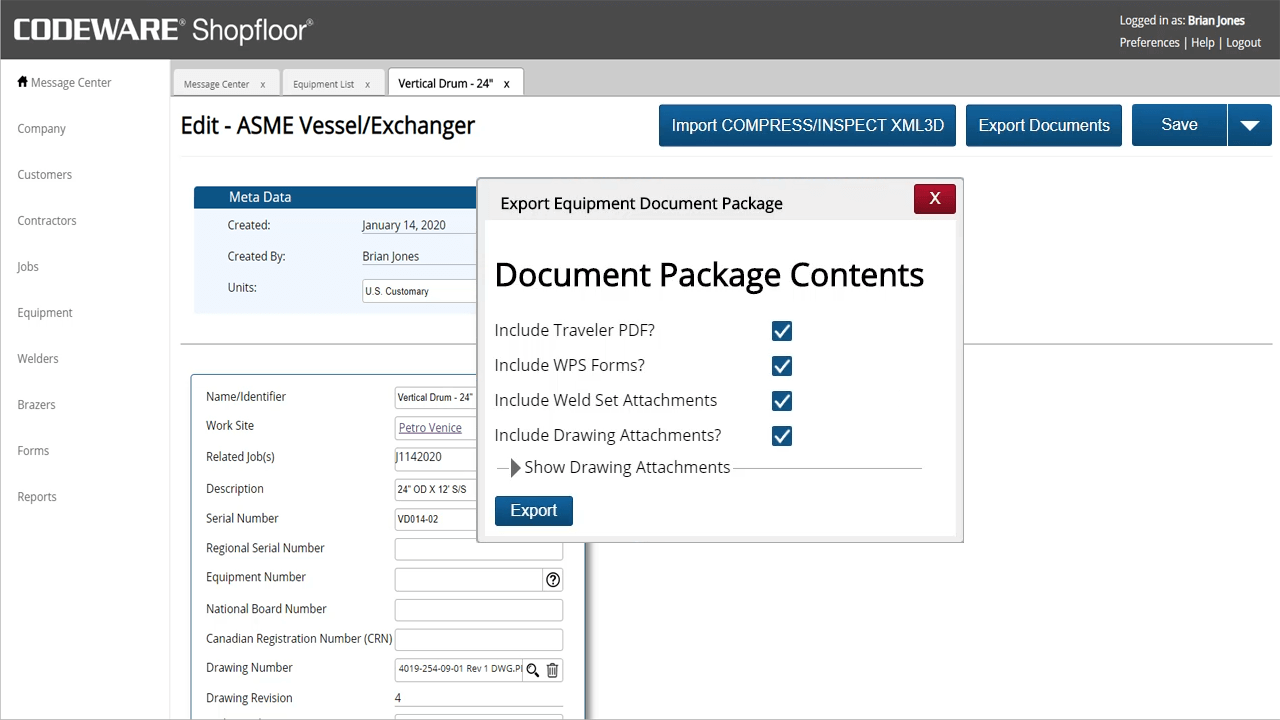Open the drawing number search magnifier
The image size is (1280, 720).
[x=533, y=670]
